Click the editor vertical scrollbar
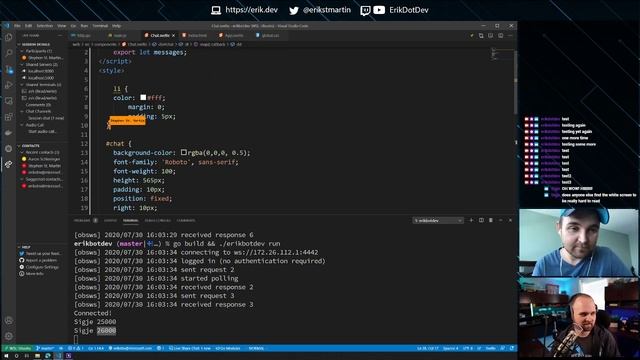The height and width of the screenshot is (360, 640). [515, 82]
